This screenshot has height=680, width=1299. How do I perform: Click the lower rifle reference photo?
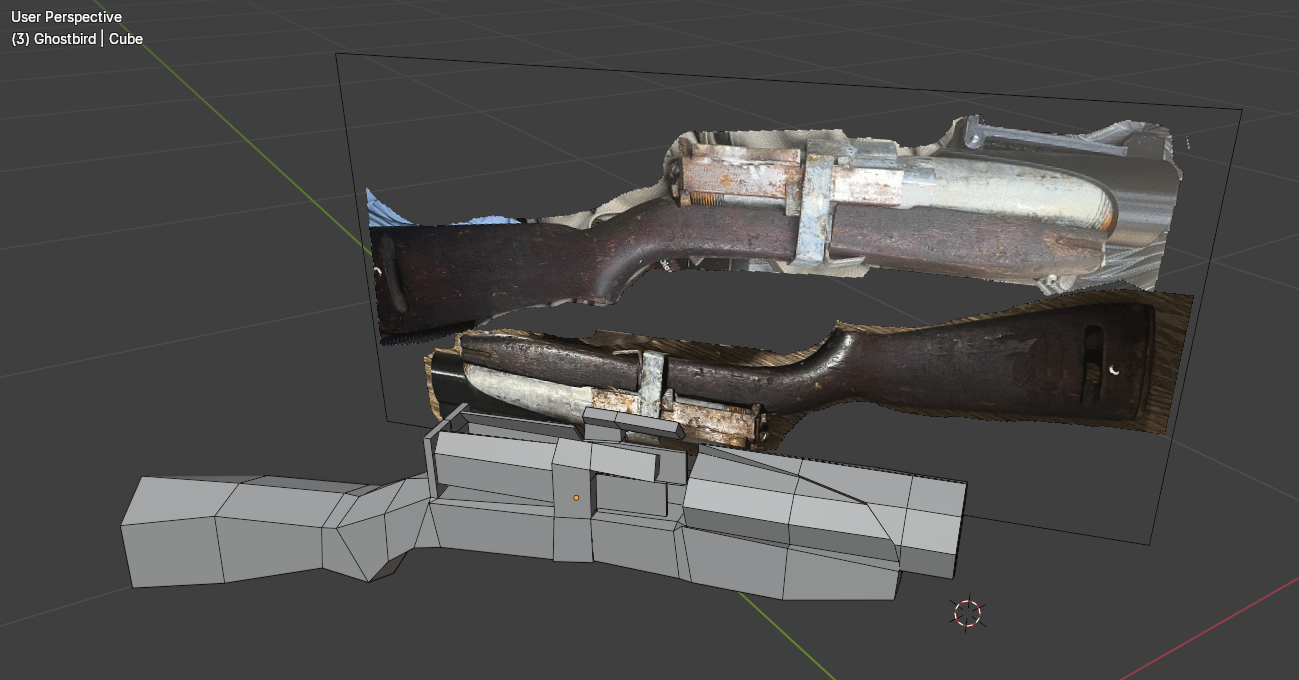point(810,375)
